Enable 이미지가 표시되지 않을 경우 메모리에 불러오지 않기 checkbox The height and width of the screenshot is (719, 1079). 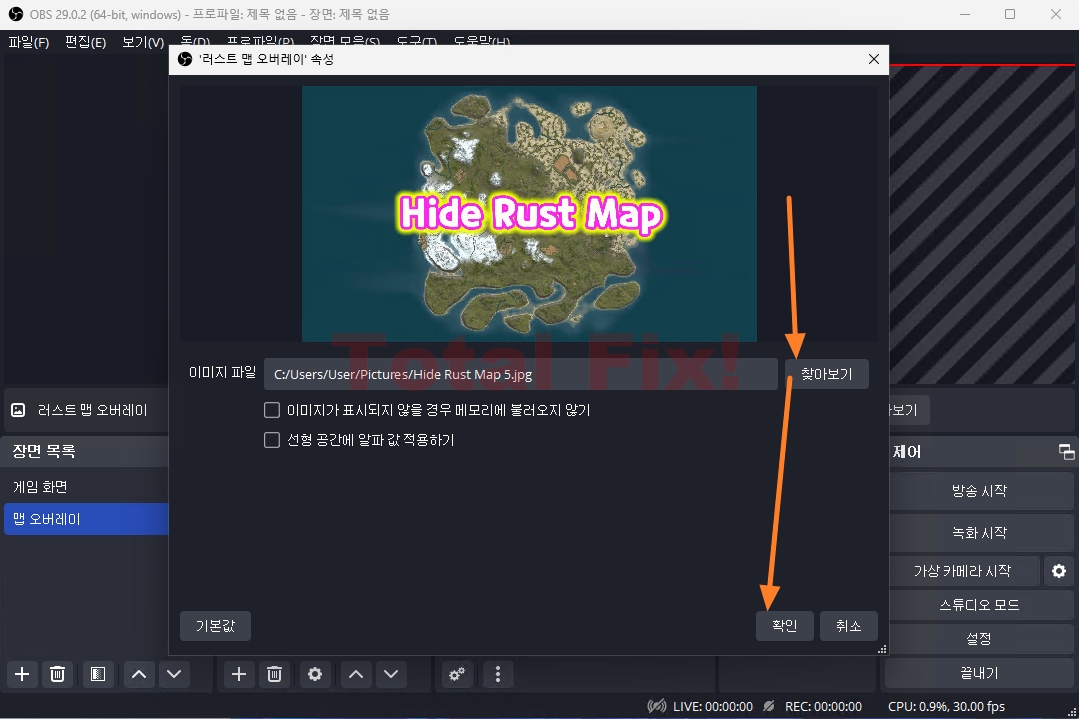pos(272,410)
